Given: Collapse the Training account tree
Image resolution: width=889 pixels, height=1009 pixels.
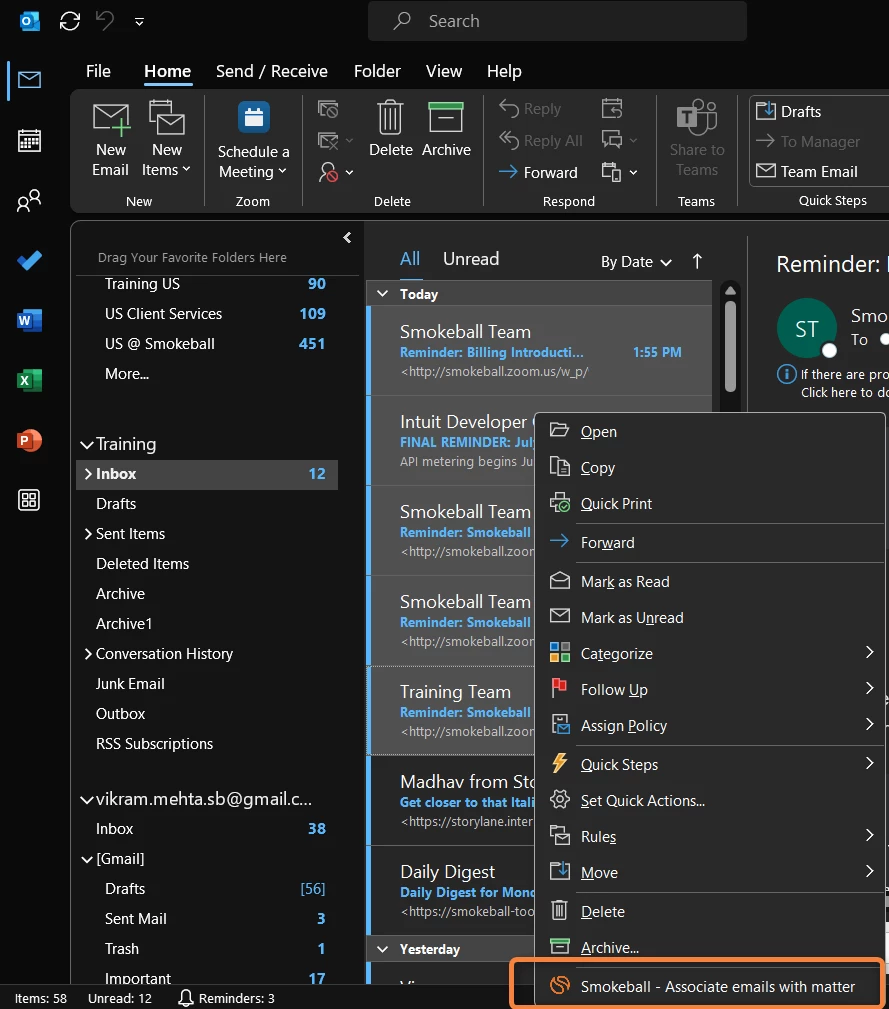Looking at the screenshot, I should pyautogui.click(x=87, y=445).
